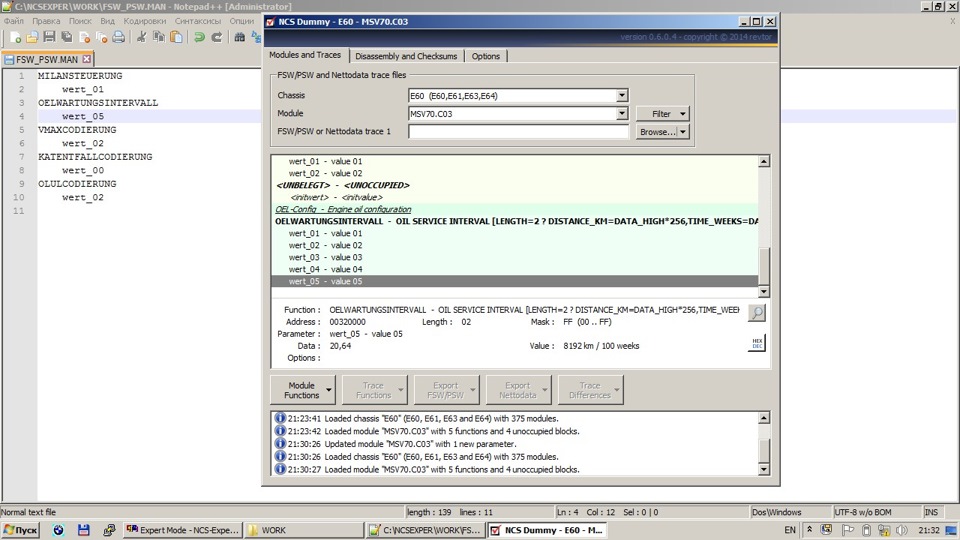Click the Find binoculars icon in Notepad++

click(239, 37)
